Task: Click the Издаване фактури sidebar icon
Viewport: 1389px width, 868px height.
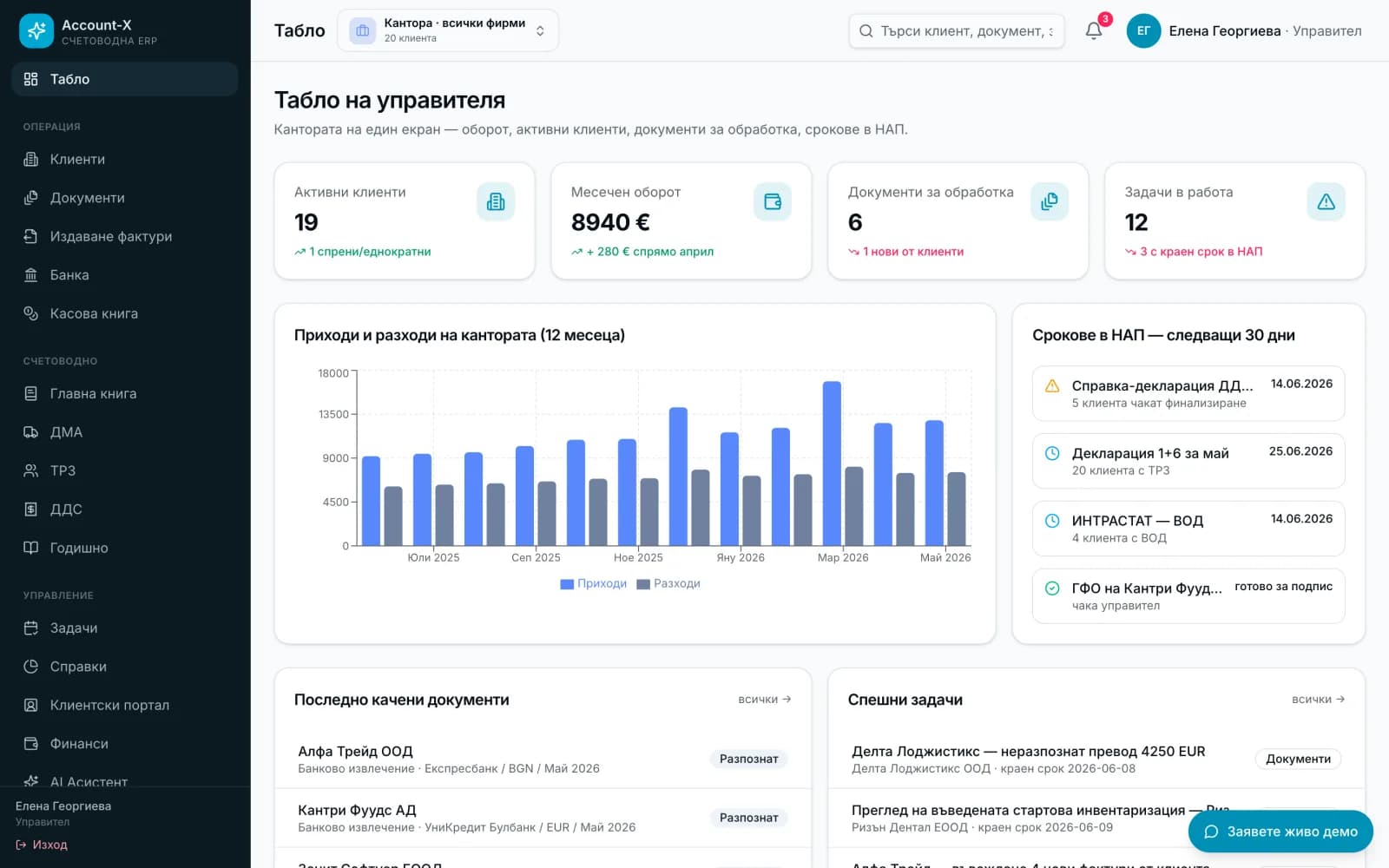Action: (x=31, y=236)
